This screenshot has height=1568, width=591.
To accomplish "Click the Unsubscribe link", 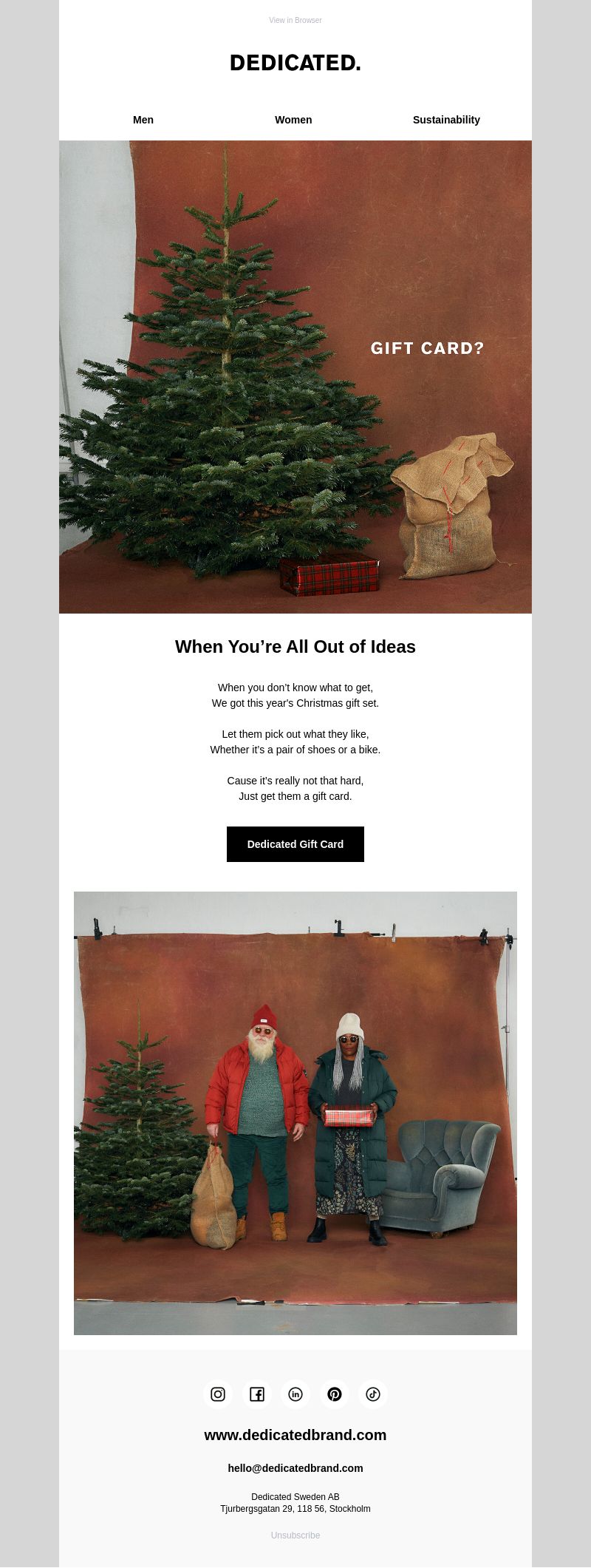I will [x=295, y=1535].
